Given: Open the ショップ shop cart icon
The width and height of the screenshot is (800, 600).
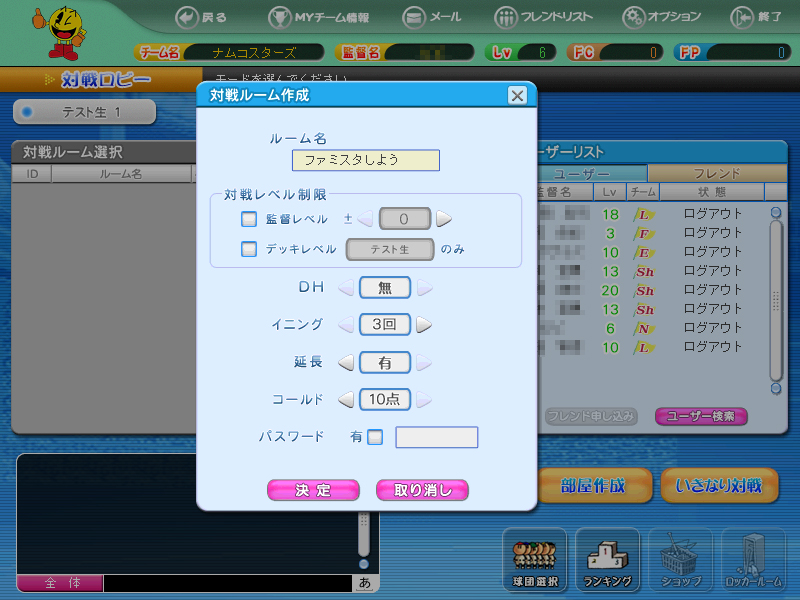Looking at the screenshot, I should coord(680,558).
